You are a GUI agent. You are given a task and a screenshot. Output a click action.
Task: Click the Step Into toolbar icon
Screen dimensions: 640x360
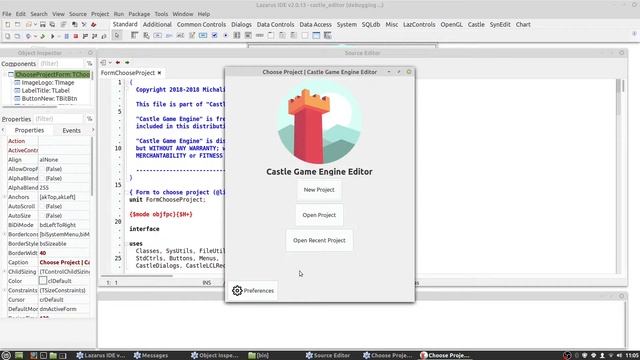tap(85, 36)
